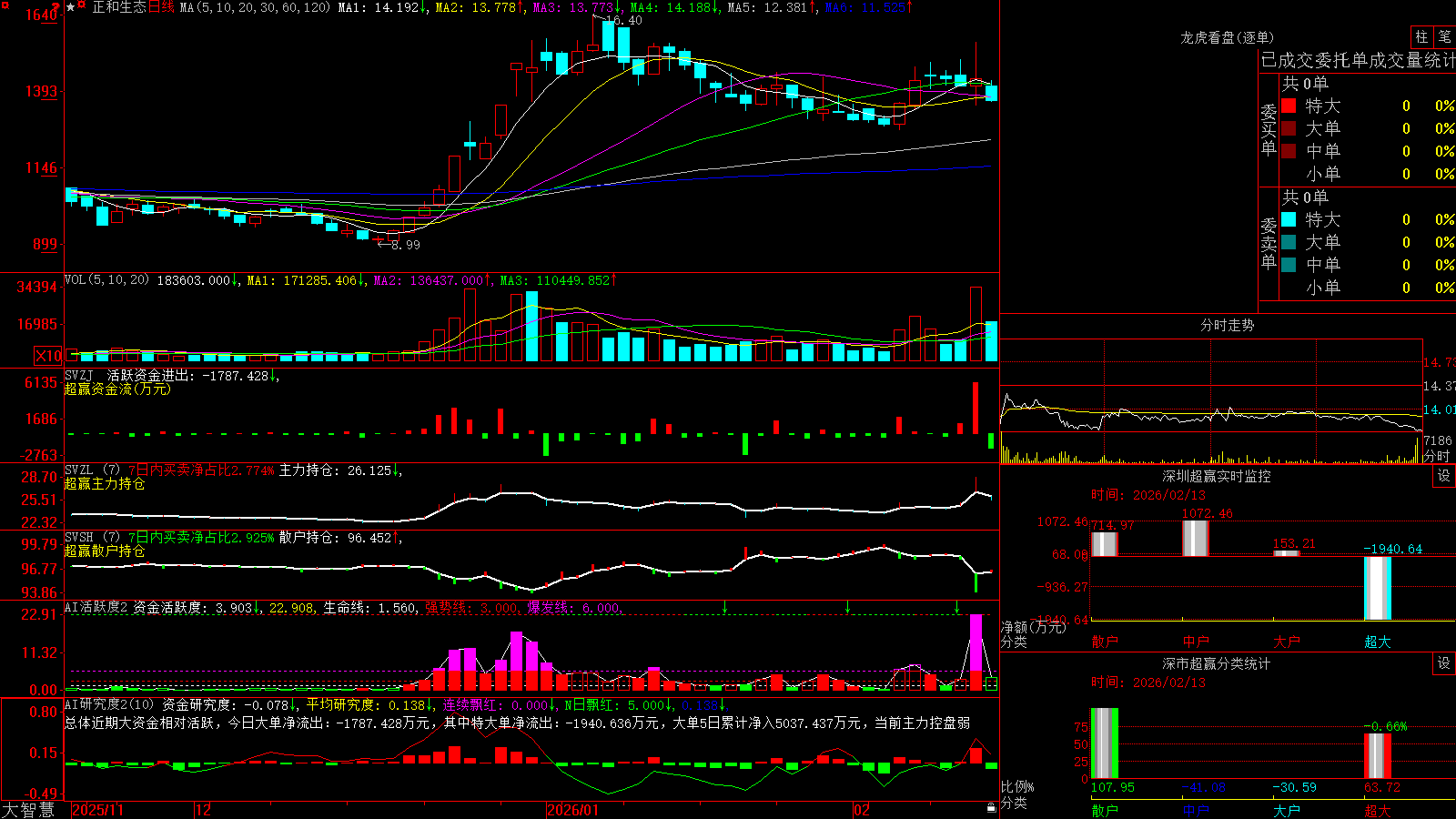Click the 日线 period label

click(x=161, y=7)
